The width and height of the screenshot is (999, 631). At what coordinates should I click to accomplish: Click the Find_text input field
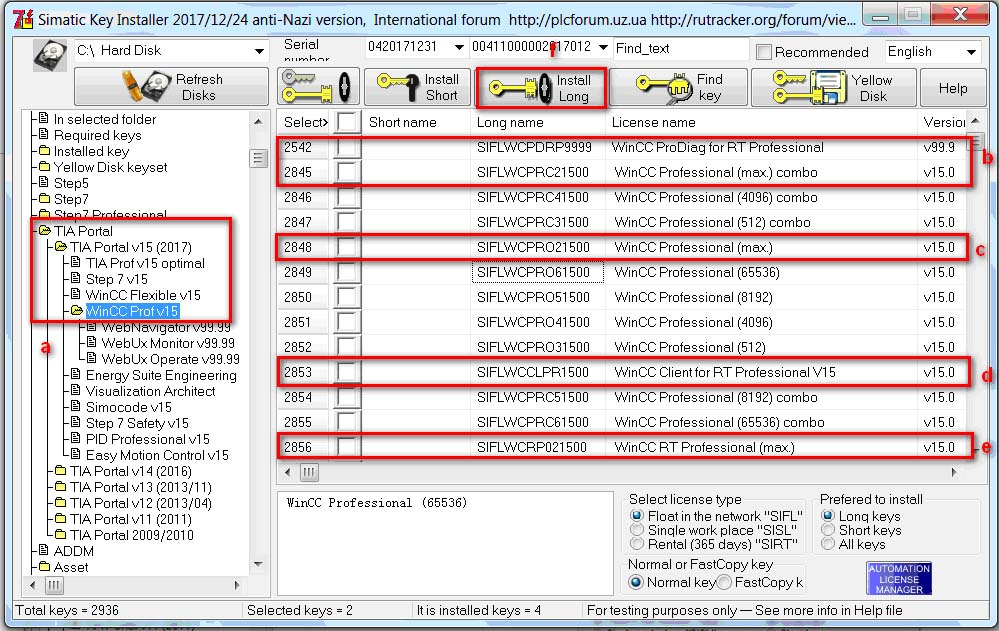(680, 48)
